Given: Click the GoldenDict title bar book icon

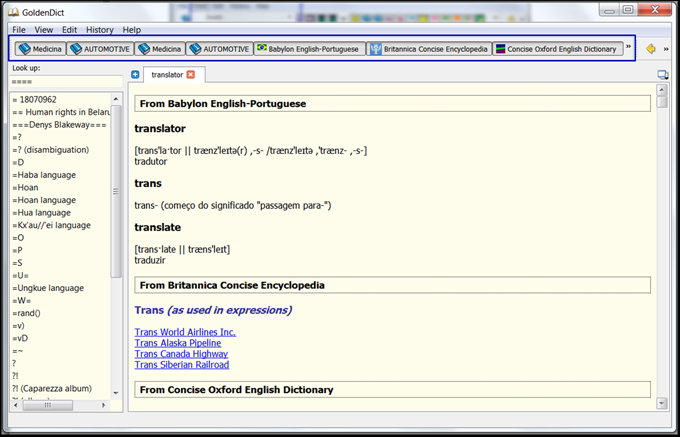Looking at the screenshot, I should point(13,12).
